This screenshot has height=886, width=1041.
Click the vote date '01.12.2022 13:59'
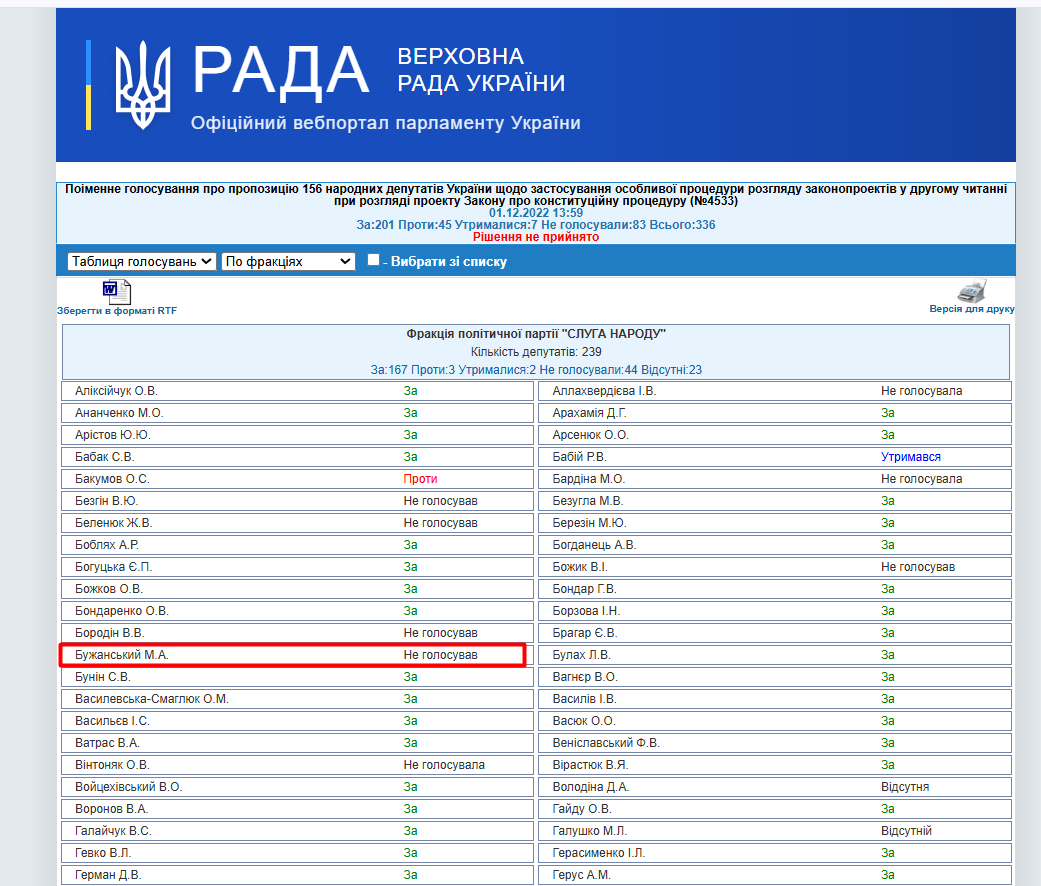[536, 212]
